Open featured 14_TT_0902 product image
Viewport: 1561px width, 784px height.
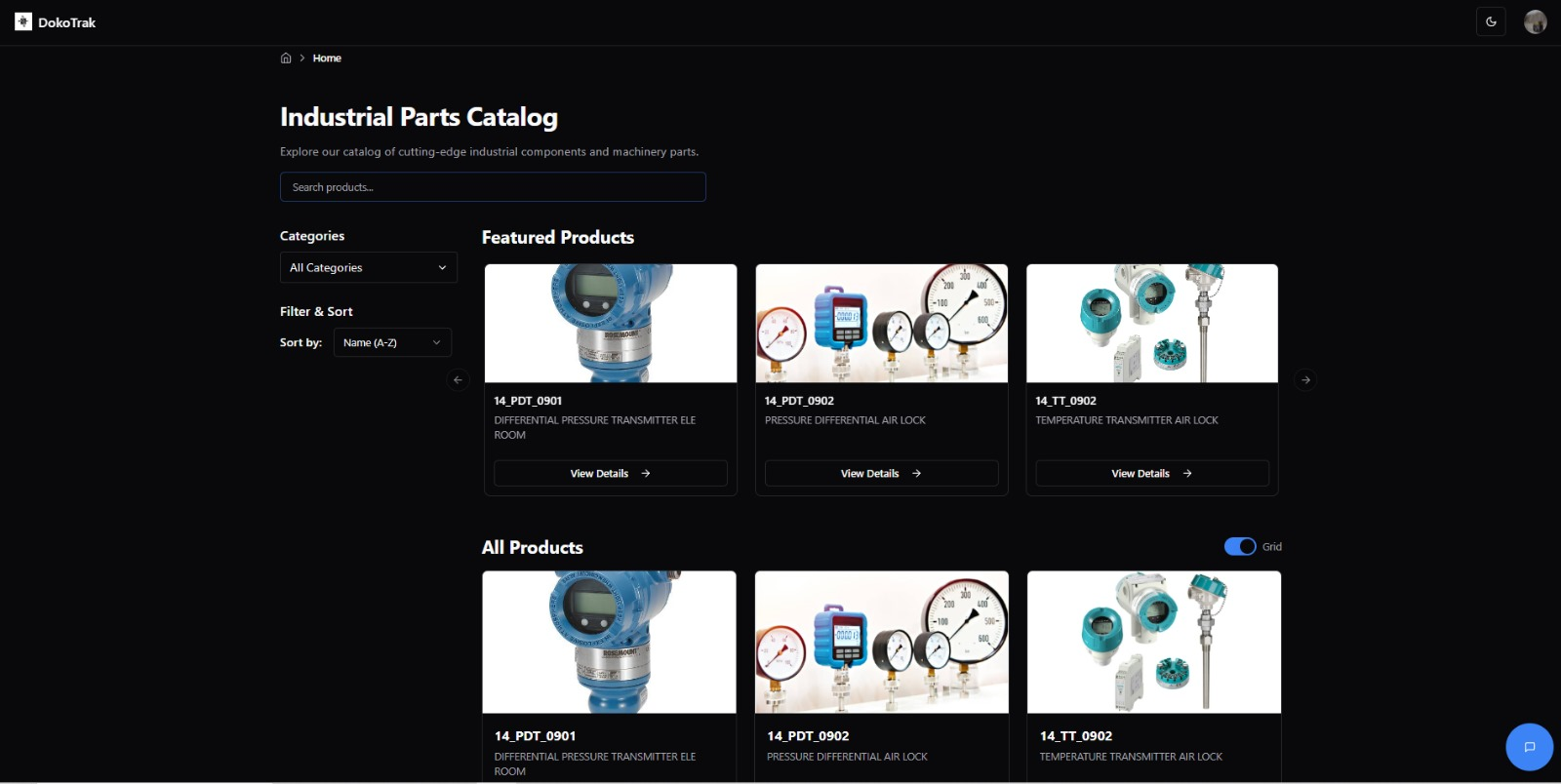[x=1152, y=324]
